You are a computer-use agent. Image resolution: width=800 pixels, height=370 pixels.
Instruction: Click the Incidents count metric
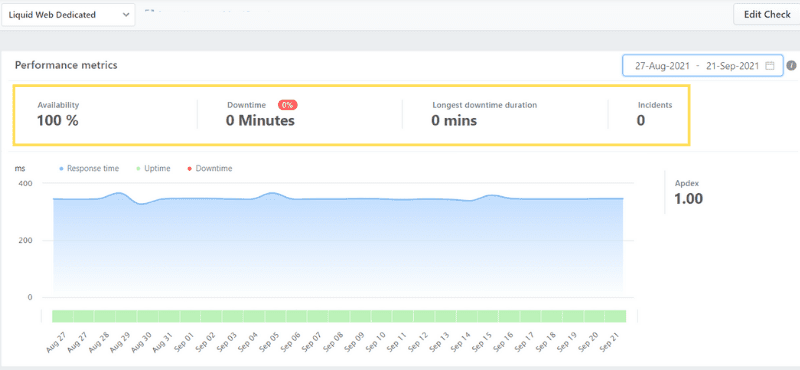pos(655,114)
